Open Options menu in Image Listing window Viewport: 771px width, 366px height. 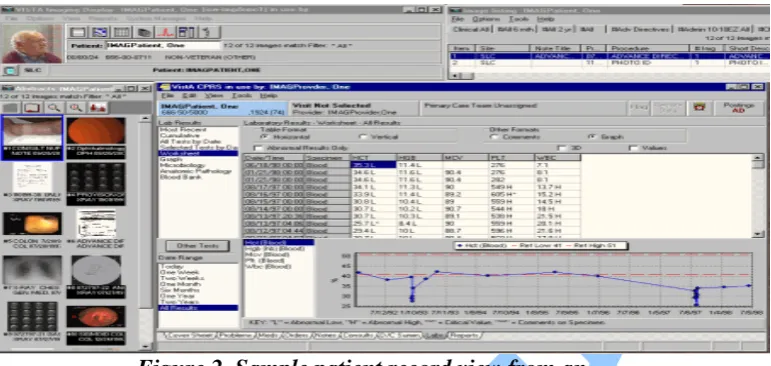click(x=485, y=19)
